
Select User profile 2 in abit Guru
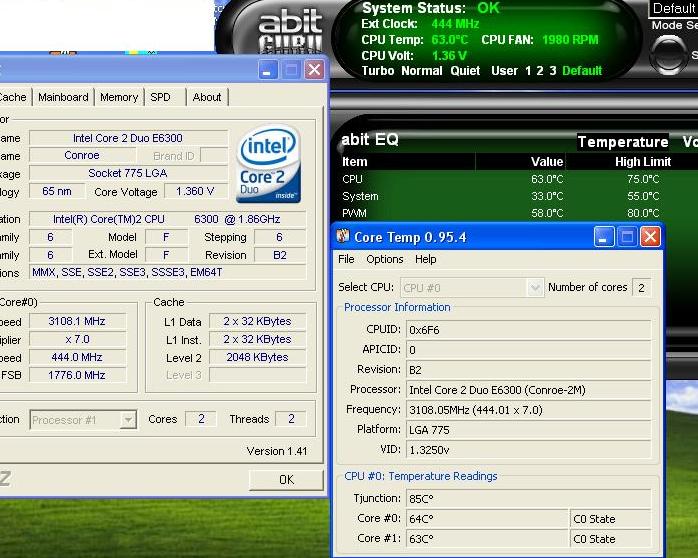pos(540,71)
